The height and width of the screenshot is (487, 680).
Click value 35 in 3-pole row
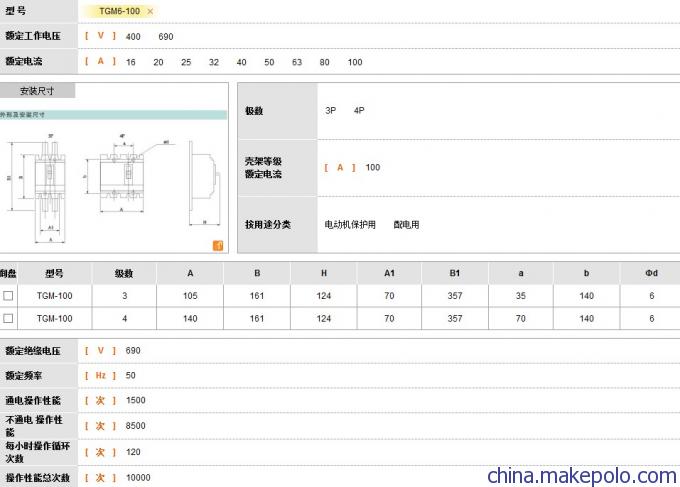point(520,296)
